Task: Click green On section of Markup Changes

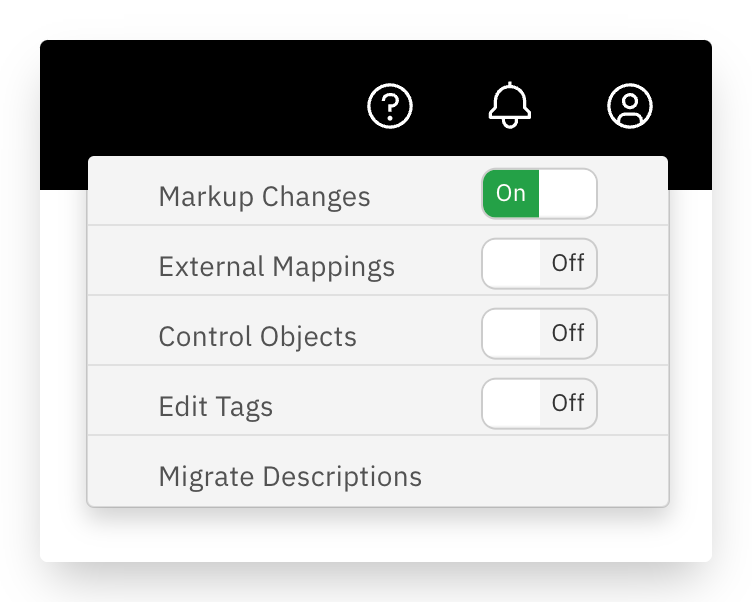Action: point(511,193)
